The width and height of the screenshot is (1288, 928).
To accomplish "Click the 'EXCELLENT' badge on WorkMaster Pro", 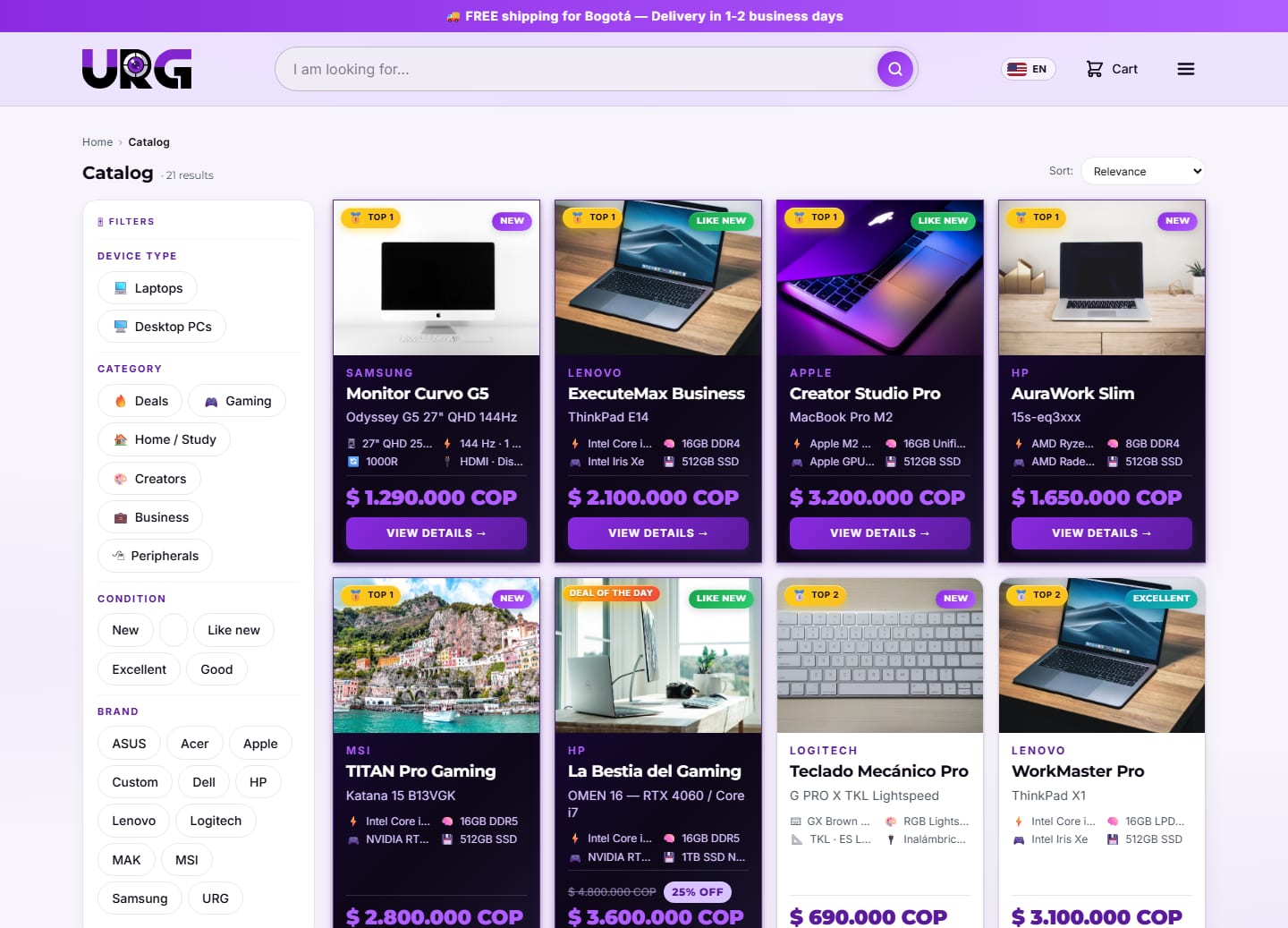I will tap(1161, 598).
